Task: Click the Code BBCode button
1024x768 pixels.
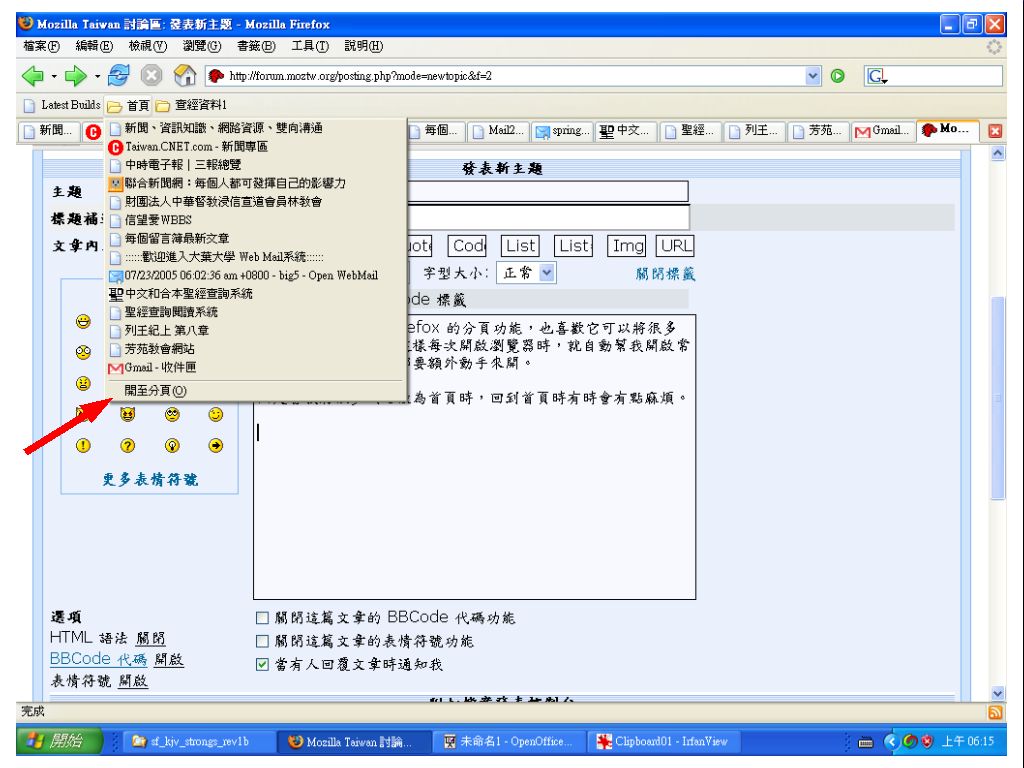Action: [468, 246]
